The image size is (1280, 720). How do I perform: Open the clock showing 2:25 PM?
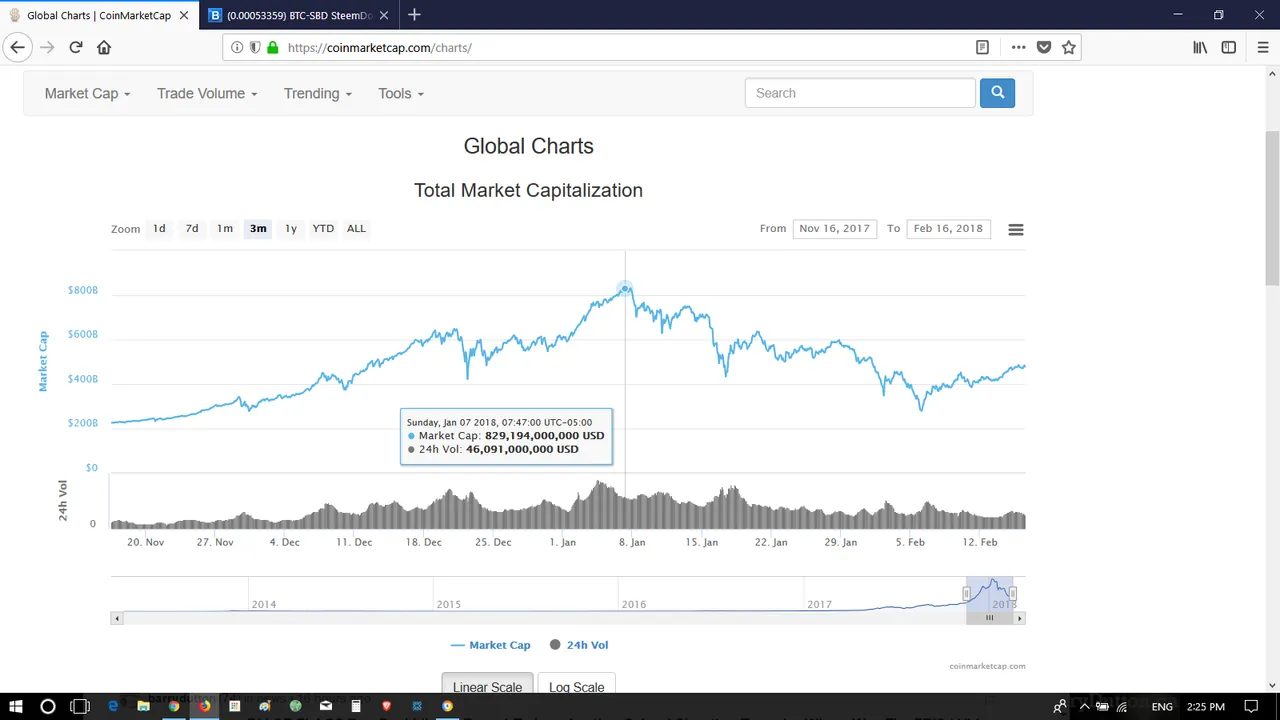(x=1205, y=706)
